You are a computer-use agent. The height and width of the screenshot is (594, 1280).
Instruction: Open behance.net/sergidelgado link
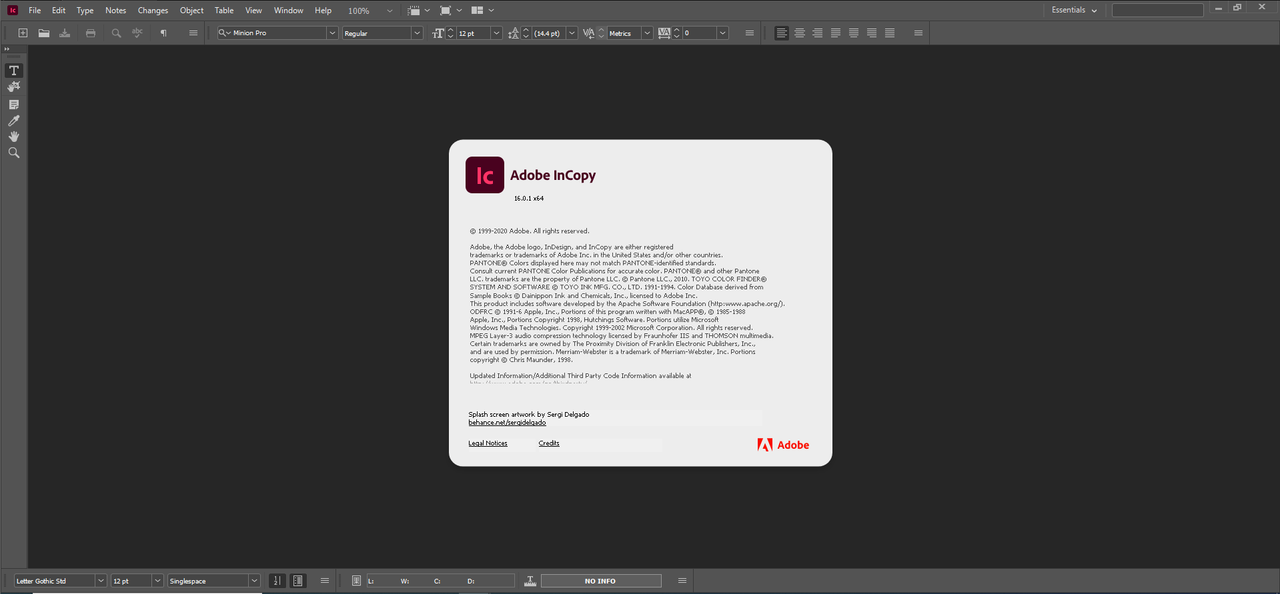pyautogui.click(x=507, y=422)
